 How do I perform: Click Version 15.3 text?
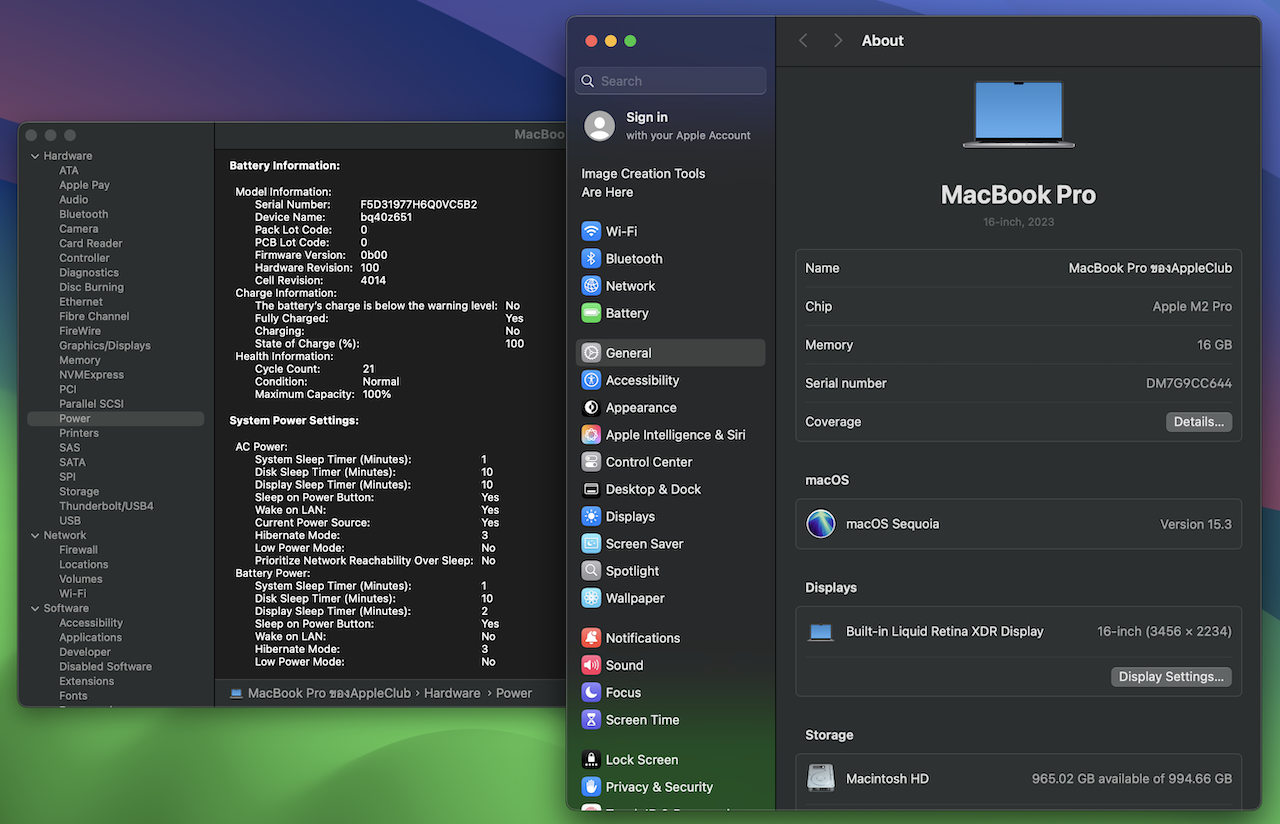1196,524
